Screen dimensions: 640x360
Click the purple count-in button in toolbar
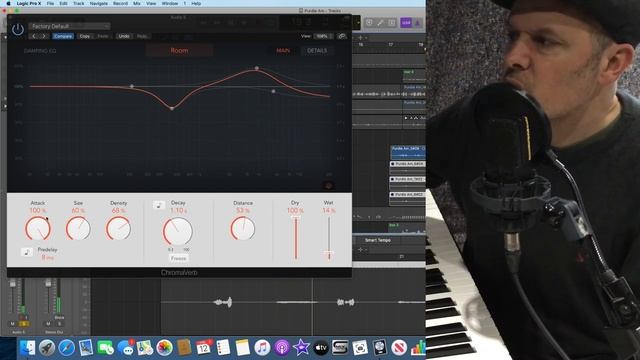pyautogui.click(x=406, y=23)
